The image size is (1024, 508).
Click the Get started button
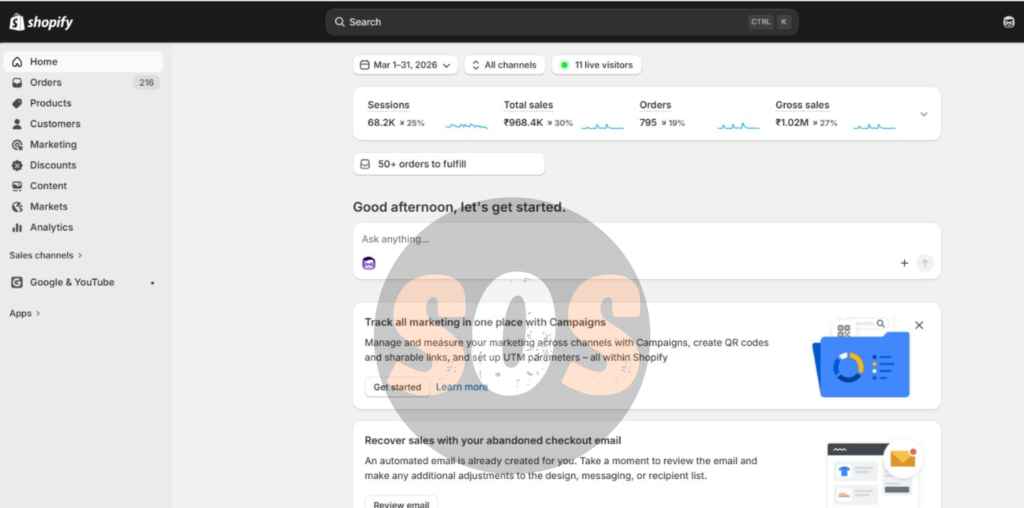click(x=397, y=387)
